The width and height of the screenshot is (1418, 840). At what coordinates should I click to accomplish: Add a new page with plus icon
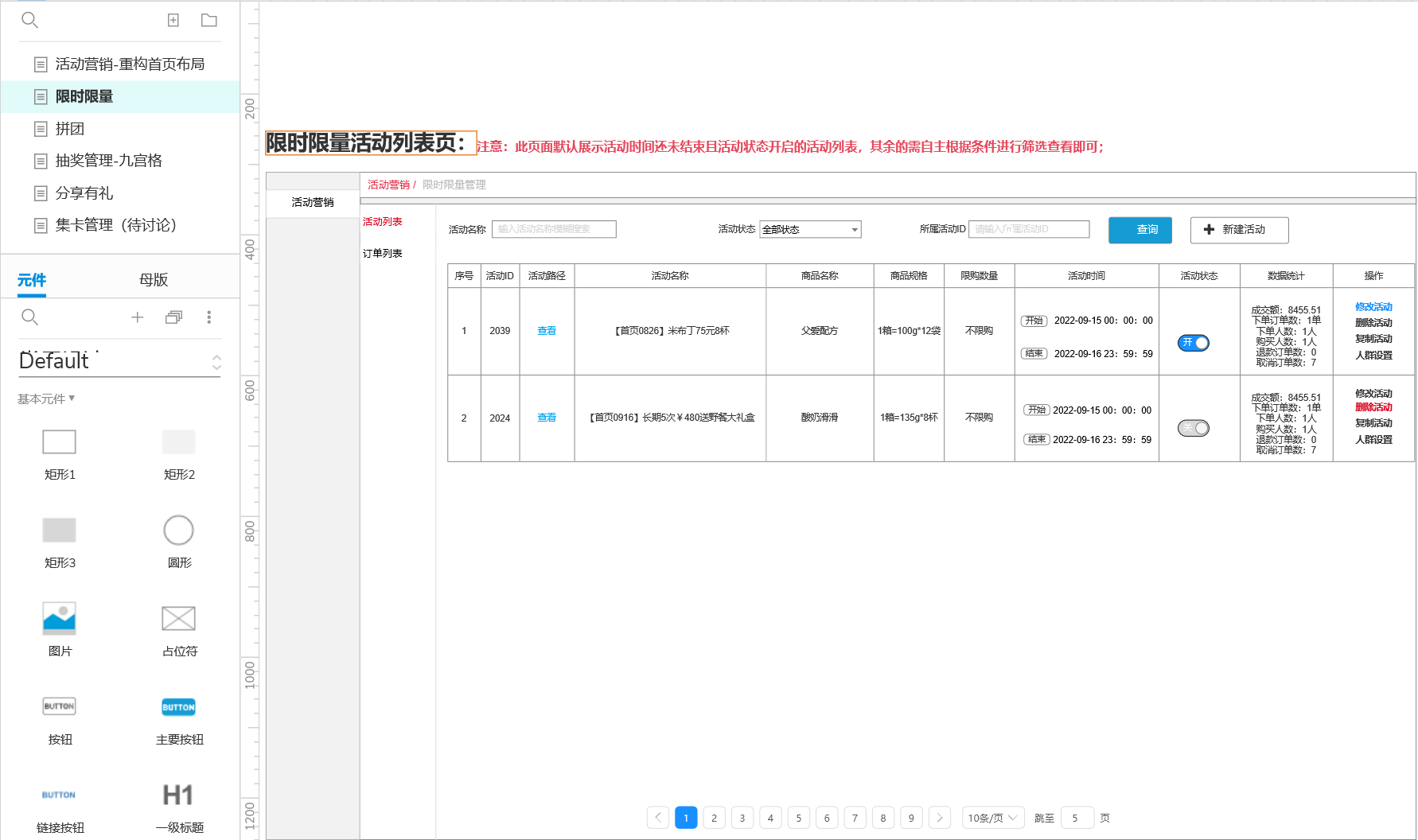[173, 20]
